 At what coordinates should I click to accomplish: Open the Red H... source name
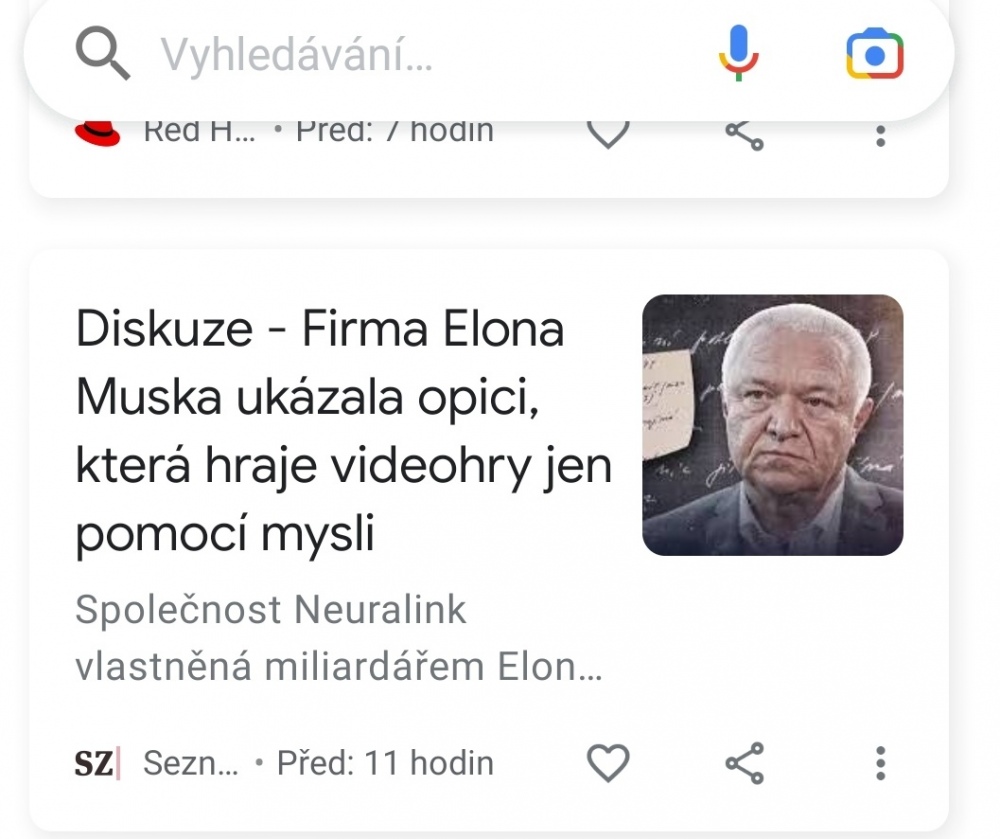[200, 131]
